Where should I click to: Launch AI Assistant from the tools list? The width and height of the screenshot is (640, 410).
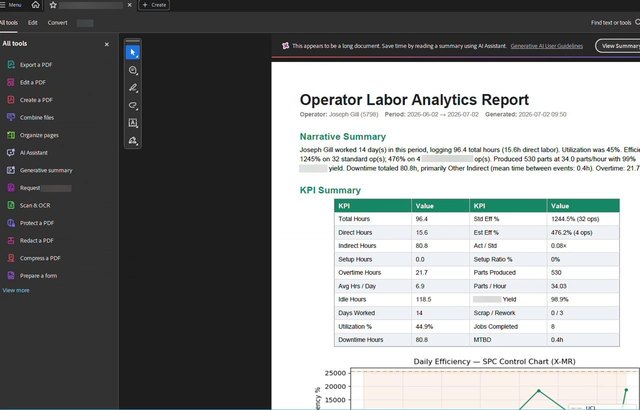click(27, 152)
